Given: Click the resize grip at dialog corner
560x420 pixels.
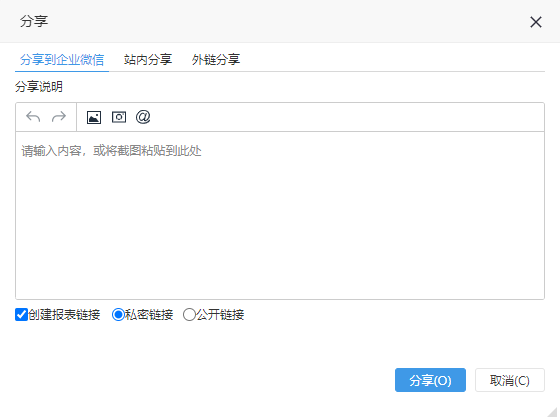Looking at the screenshot, I should click(x=553, y=412).
